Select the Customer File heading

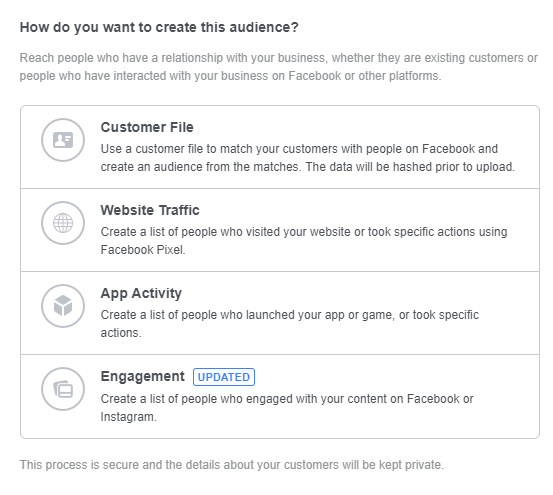147,127
